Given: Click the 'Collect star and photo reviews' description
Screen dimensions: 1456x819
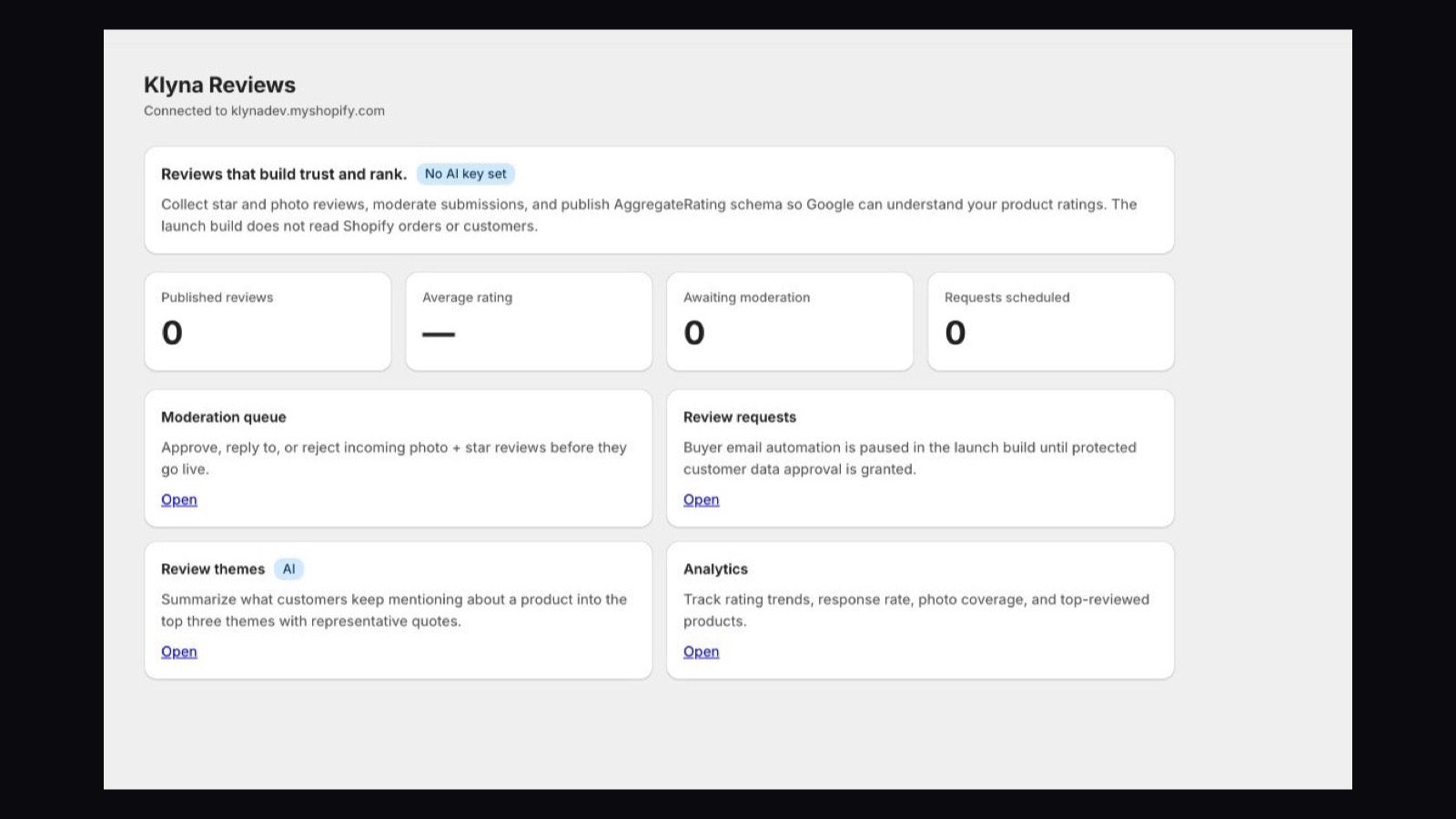Looking at the screenshot, I should [x=649, y=215].
